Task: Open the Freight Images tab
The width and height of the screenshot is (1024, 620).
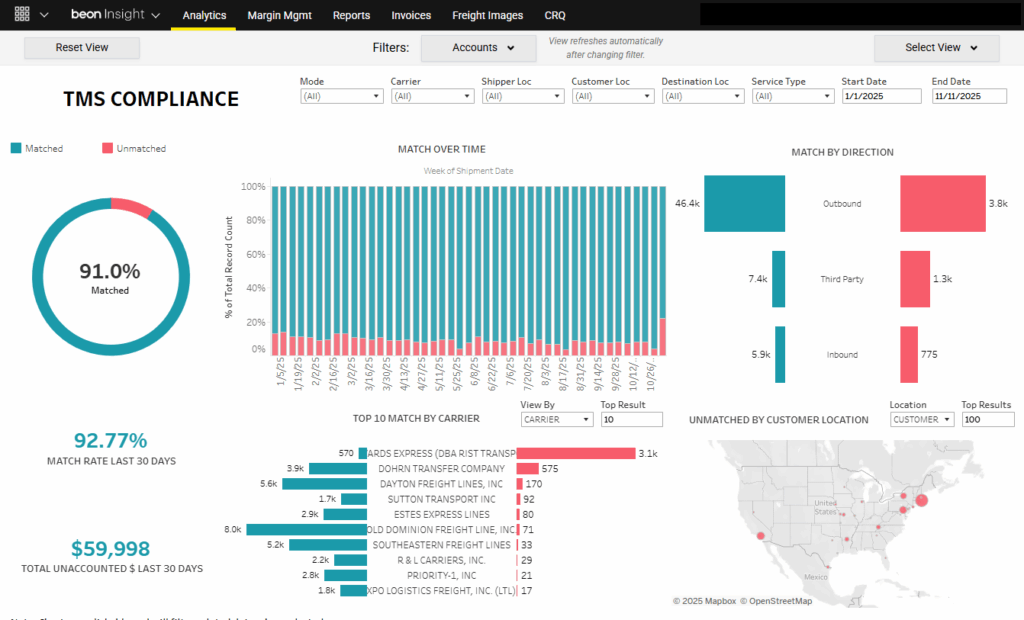Action: coord(487,15)
